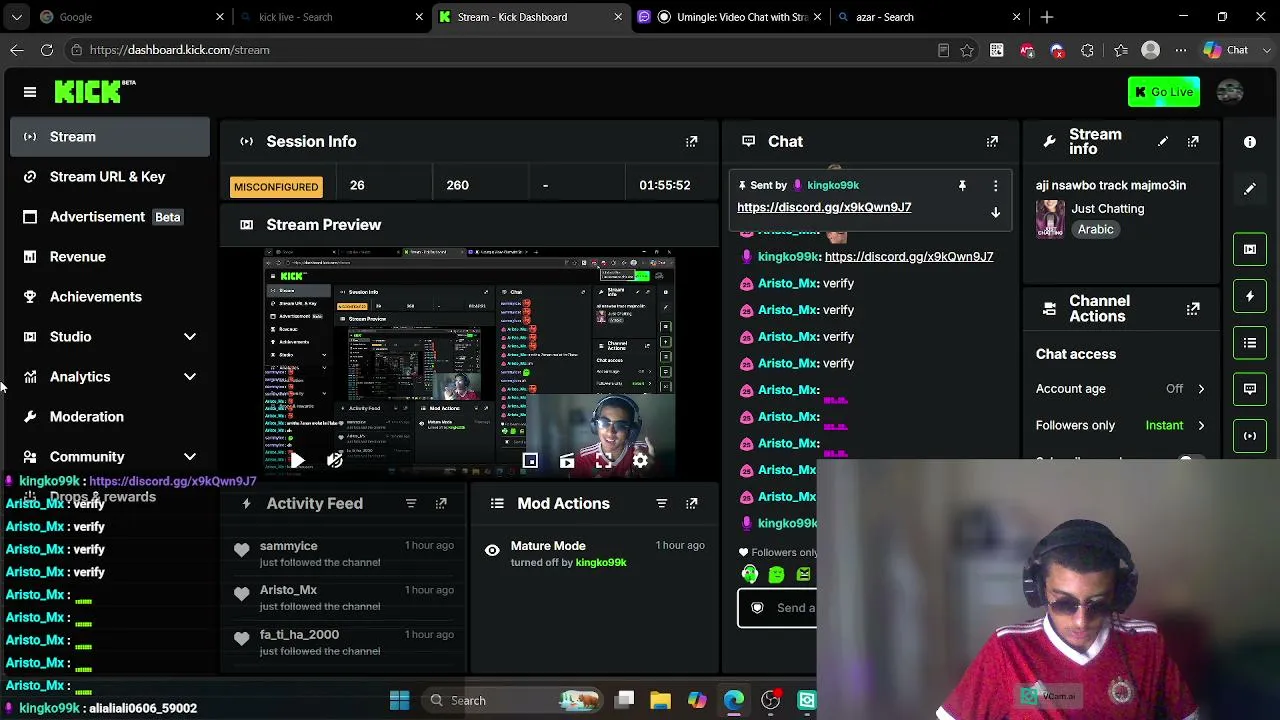The image size is (1280, 720).
Task: Click the list icon in right sidebar
Action: [x=1250, y=343]
